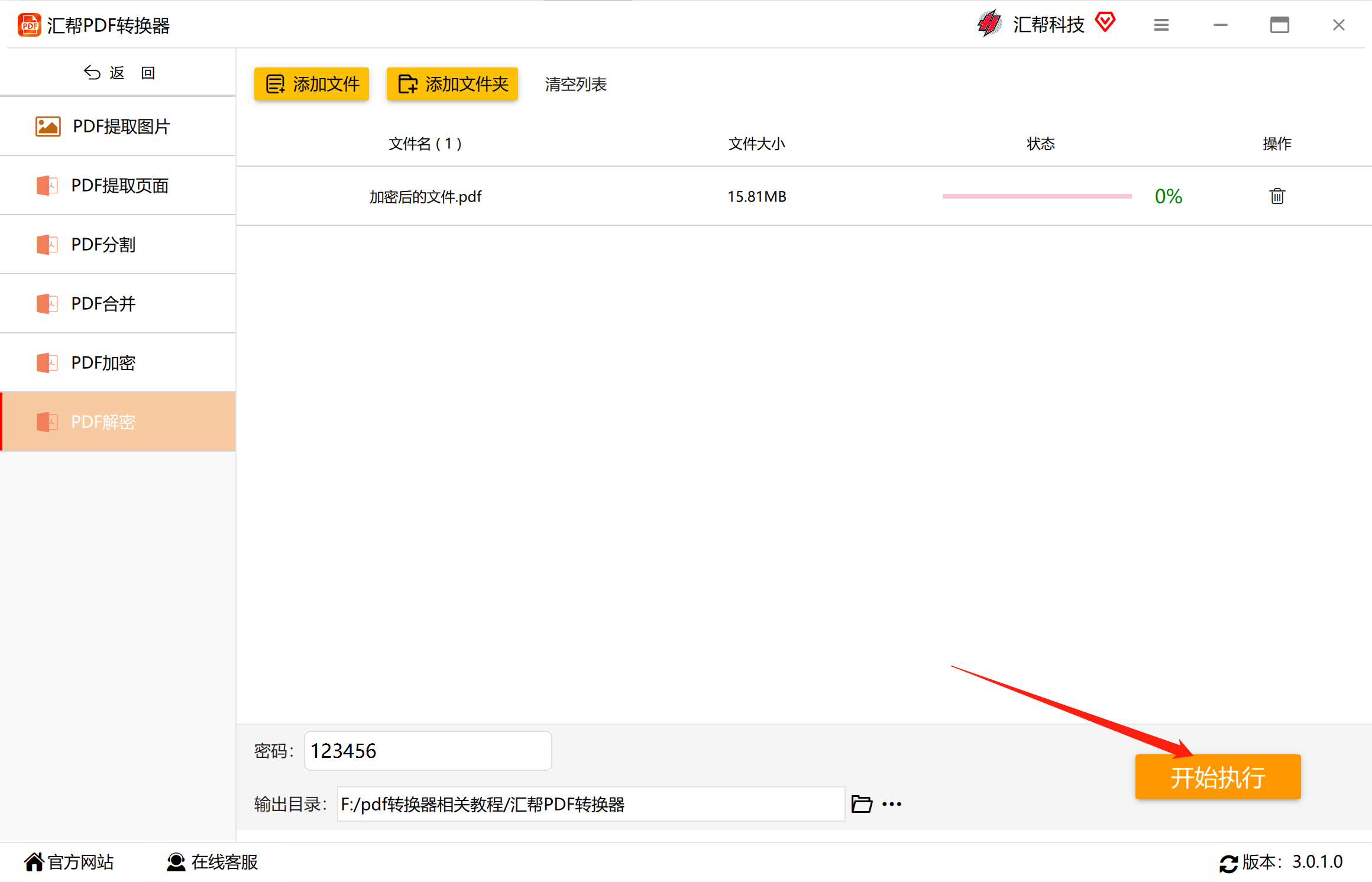This screenshot has height=882, width=1372.
Task: Switch to PDF分割 function
Action: pos(118,245)
